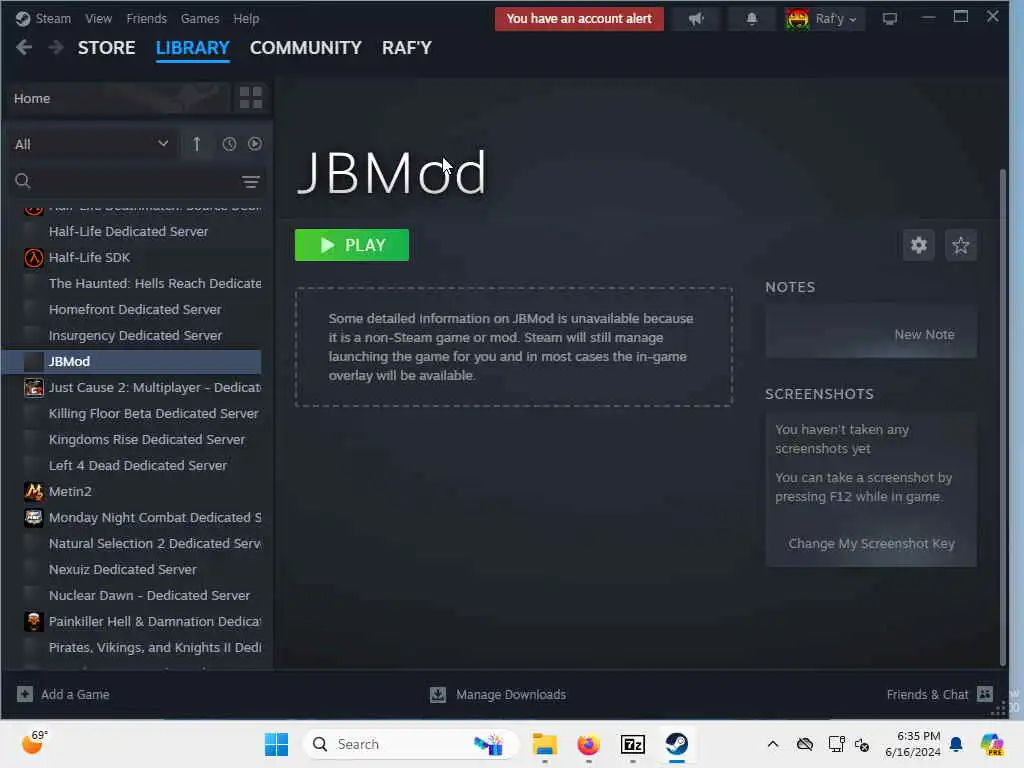Open the RAF'Y profile tab
Screen dimensions: 1024x768
click(x=407, y=48)
